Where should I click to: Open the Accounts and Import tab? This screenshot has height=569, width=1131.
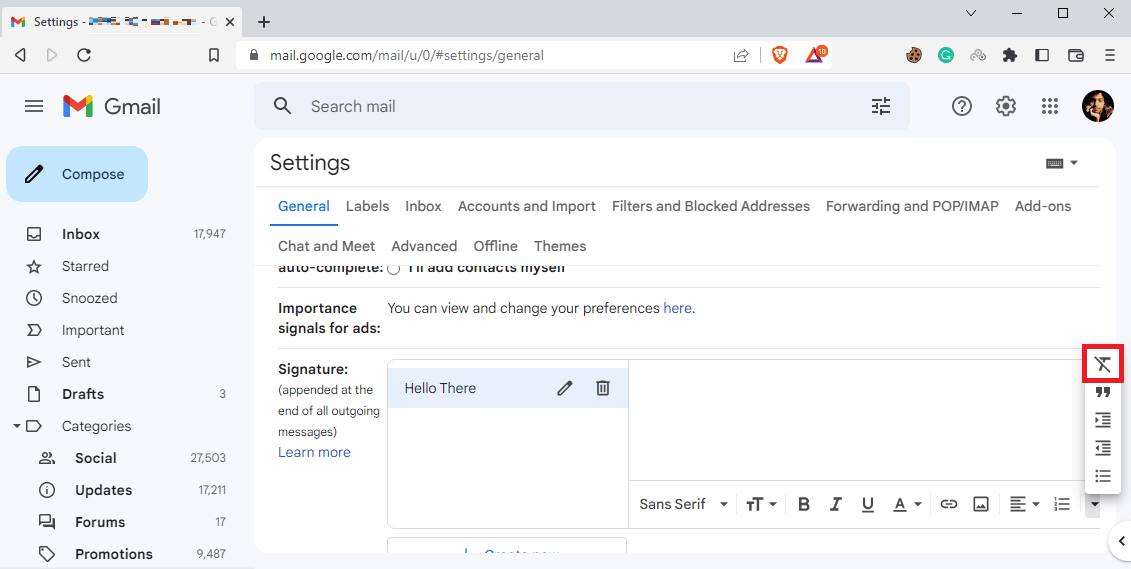coord(527,206)
